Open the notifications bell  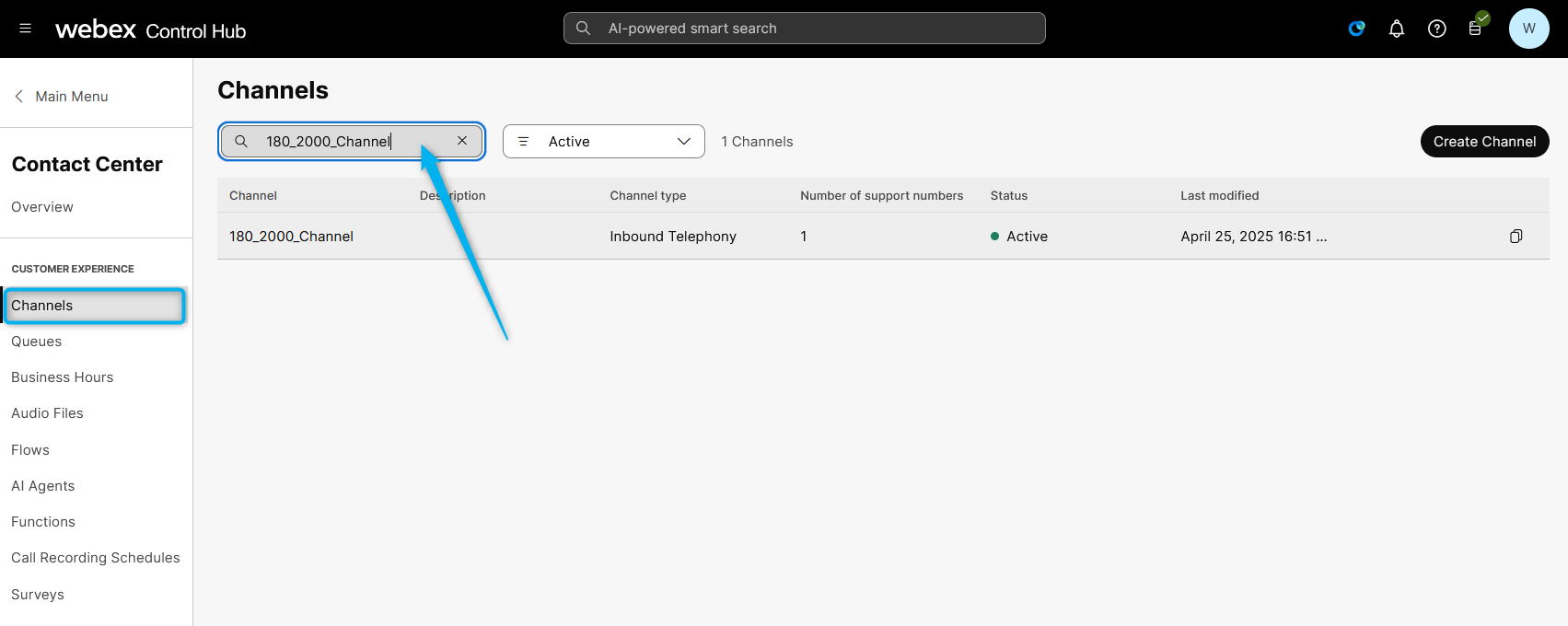click(x=1397, y=29)
